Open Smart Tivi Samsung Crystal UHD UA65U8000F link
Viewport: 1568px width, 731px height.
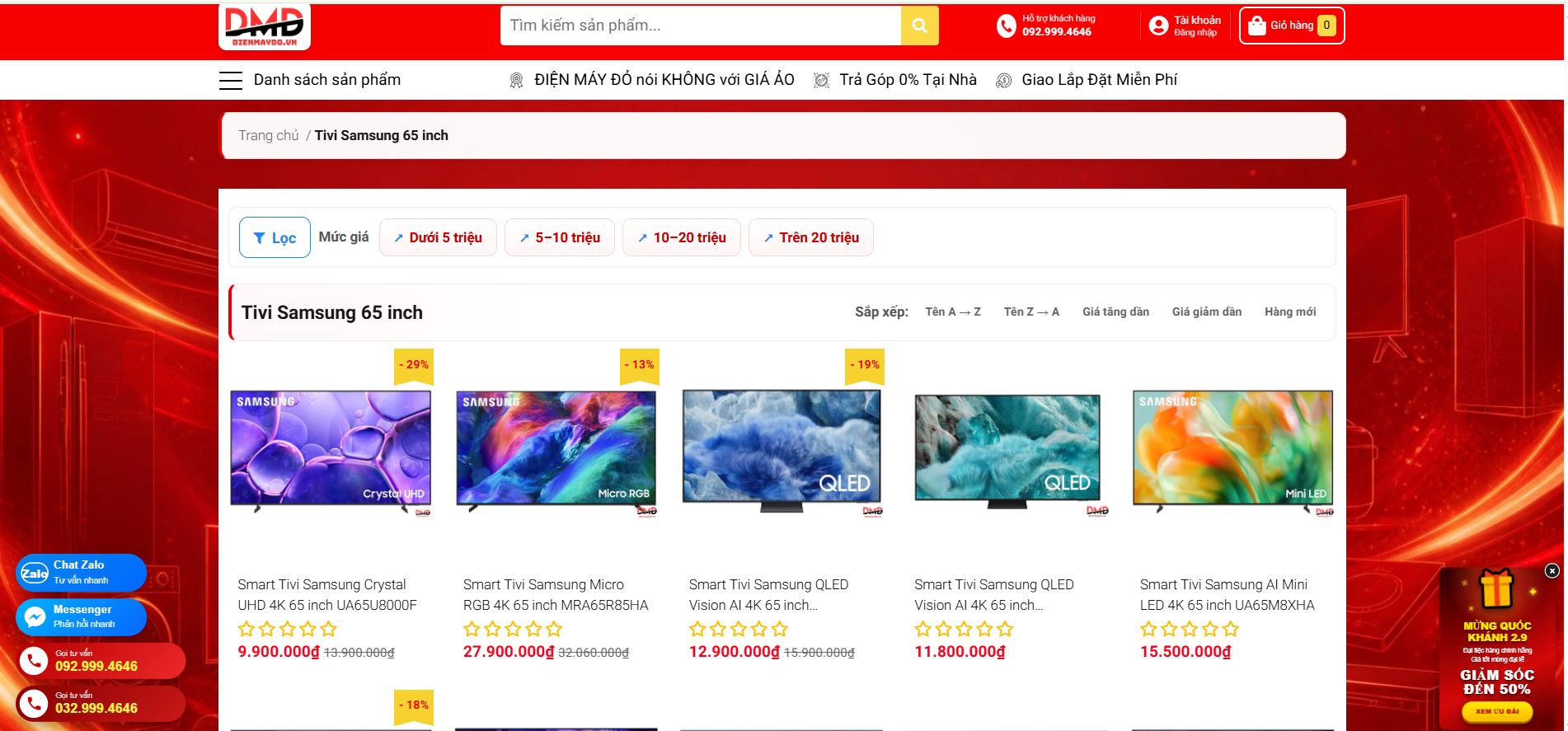[327, 595]
